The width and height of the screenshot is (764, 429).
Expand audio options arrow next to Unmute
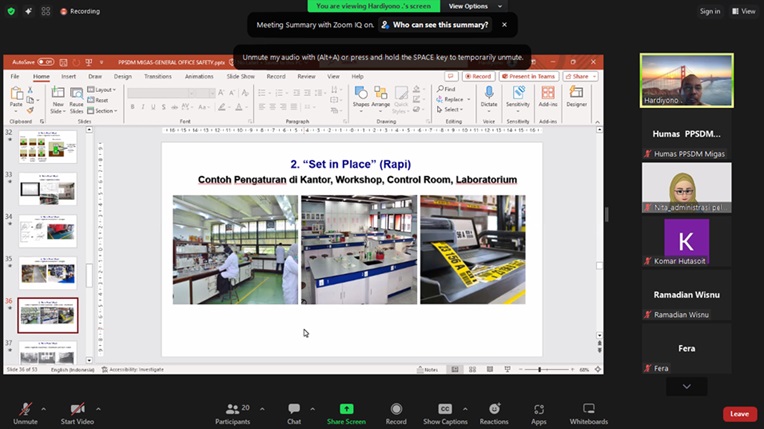[43, 409]
